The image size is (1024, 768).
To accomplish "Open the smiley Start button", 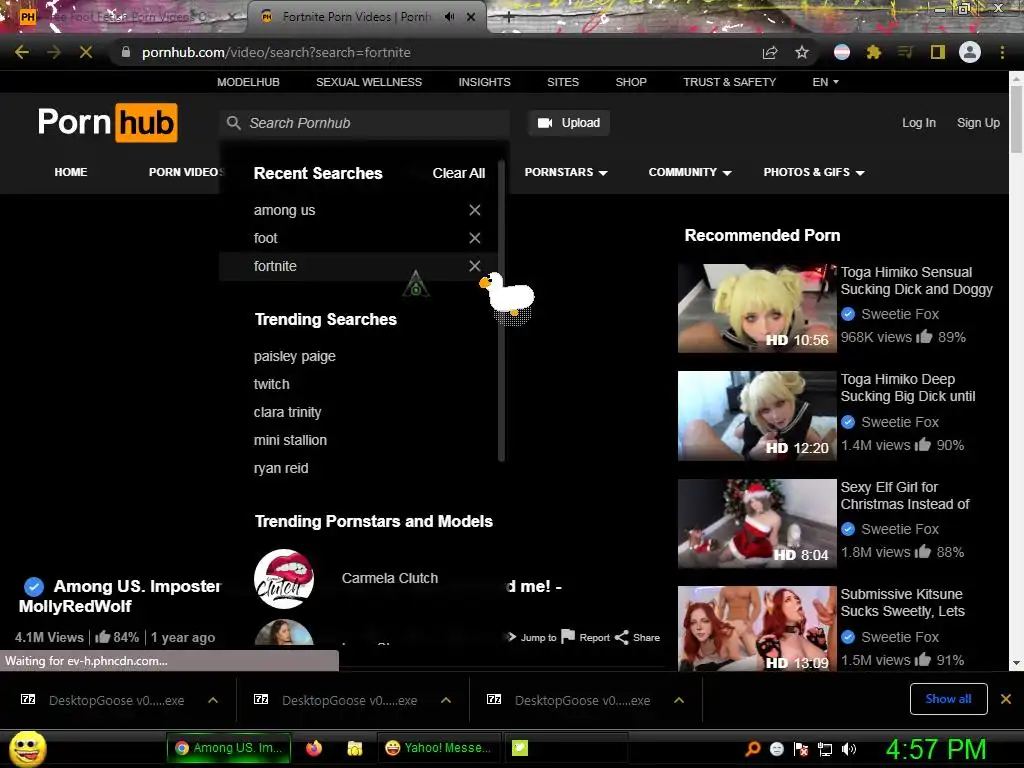I will pyautogui.click(x=27, y=749).
